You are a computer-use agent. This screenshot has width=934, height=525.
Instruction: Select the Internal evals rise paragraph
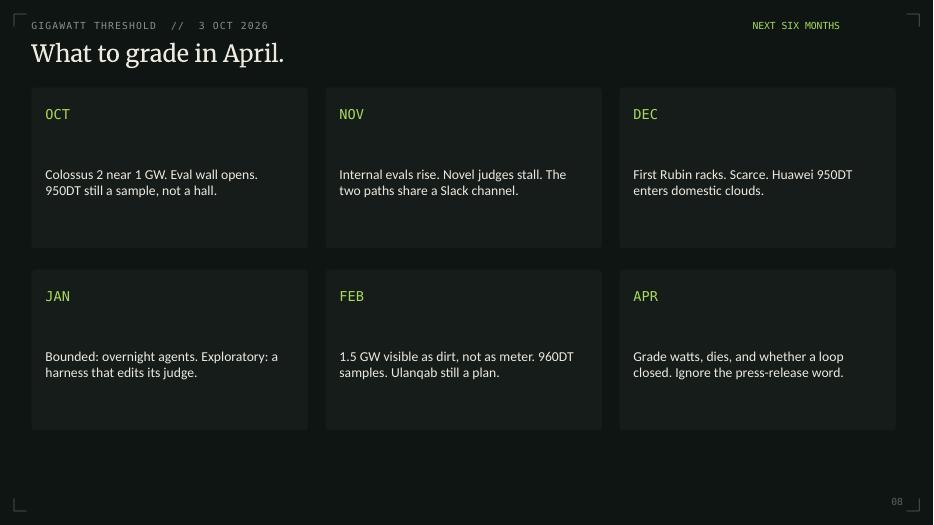pyautogui.click(x=452, y=182)
